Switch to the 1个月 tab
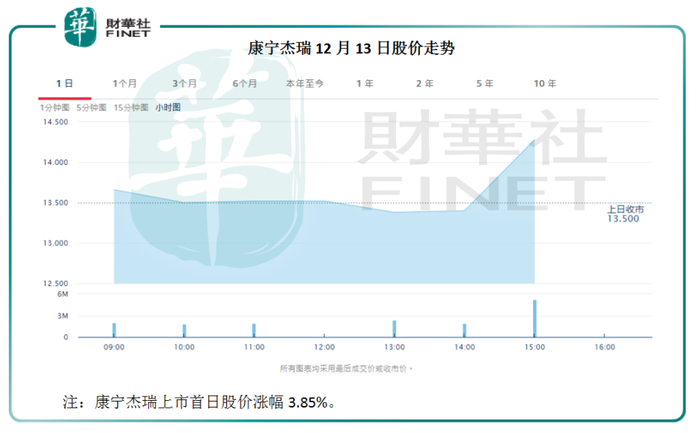The width and height of the screenshot is (700, 433). click(125, 83)
